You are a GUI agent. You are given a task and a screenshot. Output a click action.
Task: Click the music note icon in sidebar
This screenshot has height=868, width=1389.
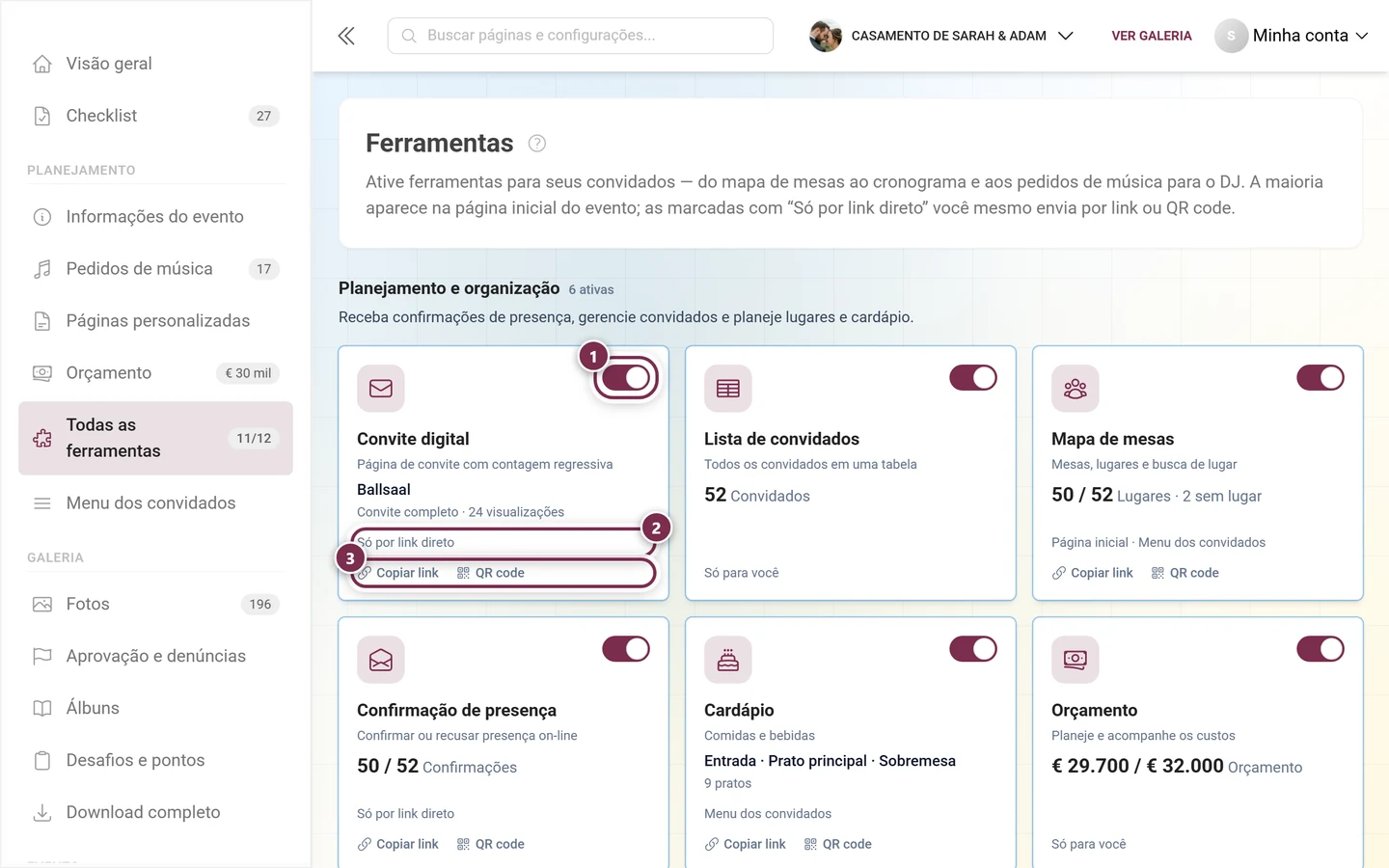(42, 269)
